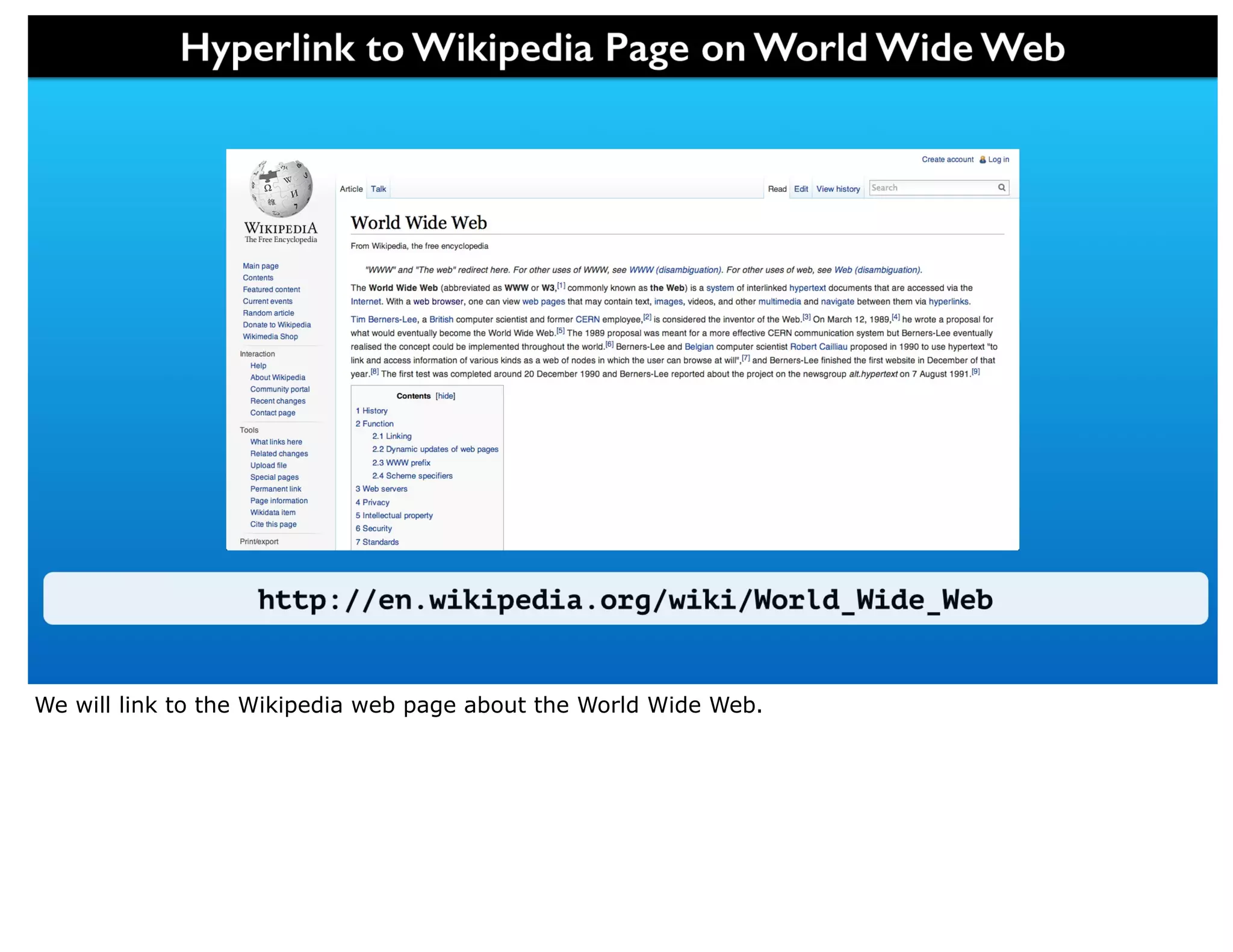
Task: Switch to the Read tab
Action: pos(777,189)
